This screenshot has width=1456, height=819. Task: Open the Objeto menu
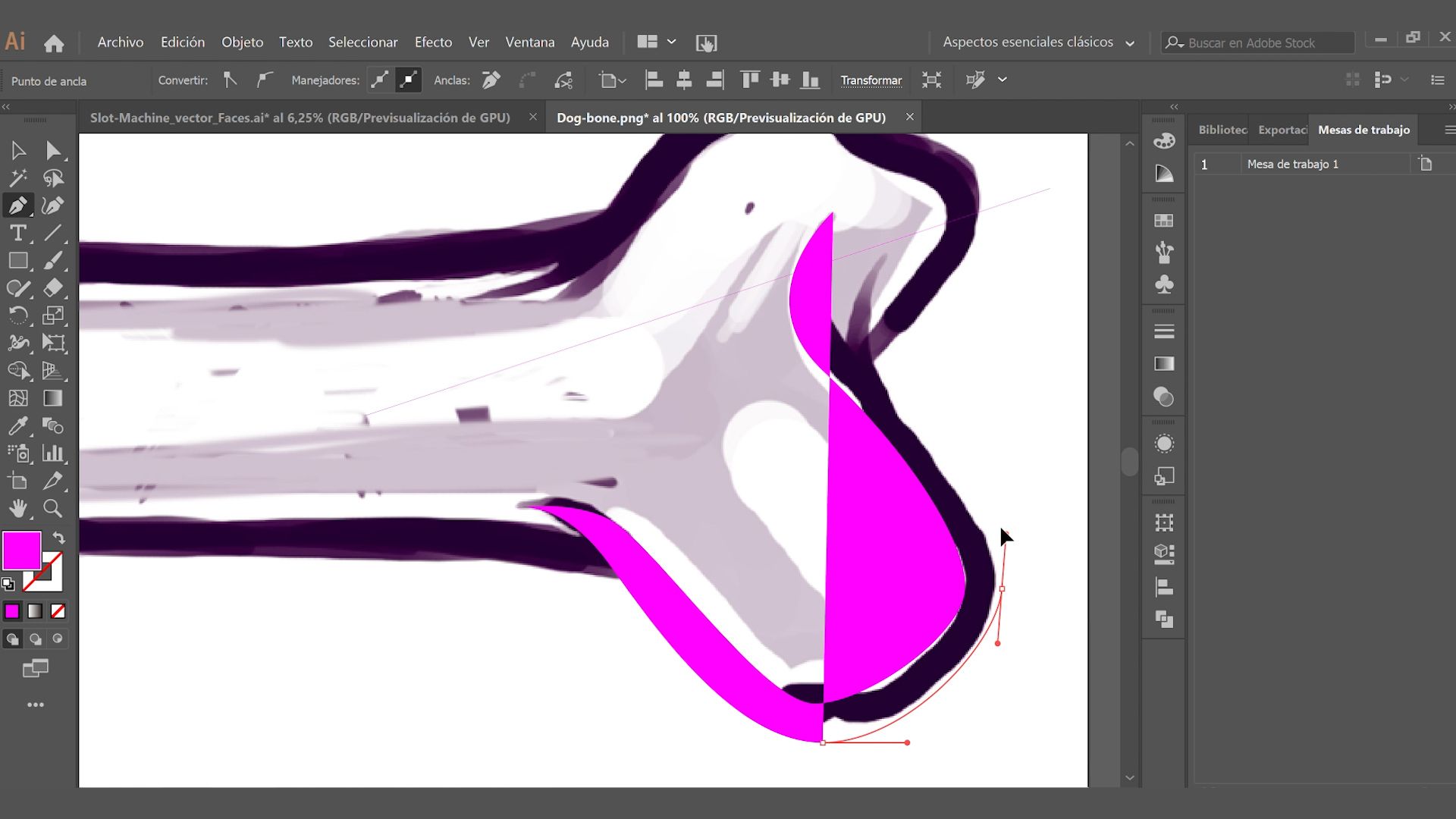coord(243,42)
